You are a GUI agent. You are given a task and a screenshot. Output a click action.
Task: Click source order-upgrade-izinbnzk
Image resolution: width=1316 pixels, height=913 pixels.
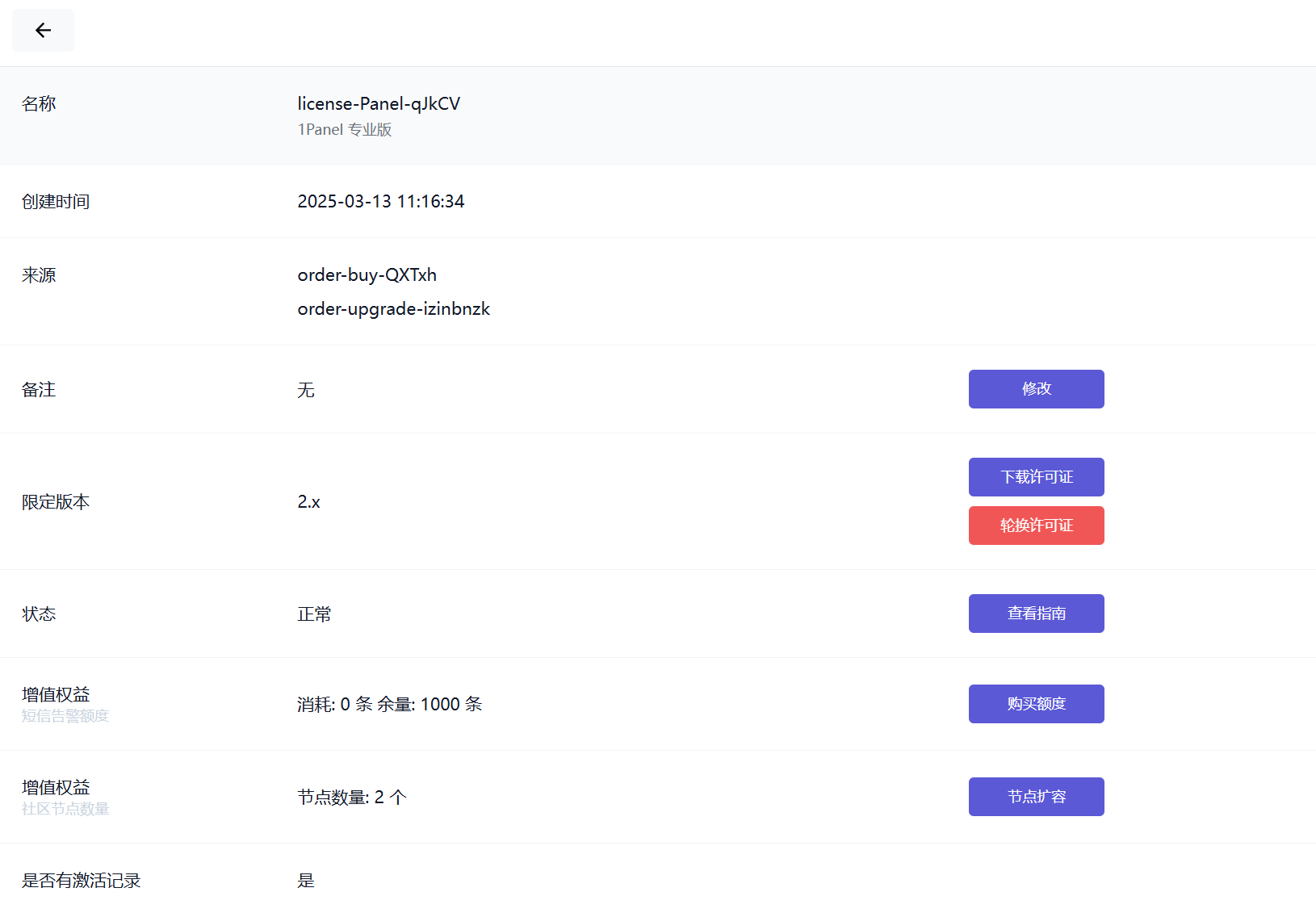394,309
